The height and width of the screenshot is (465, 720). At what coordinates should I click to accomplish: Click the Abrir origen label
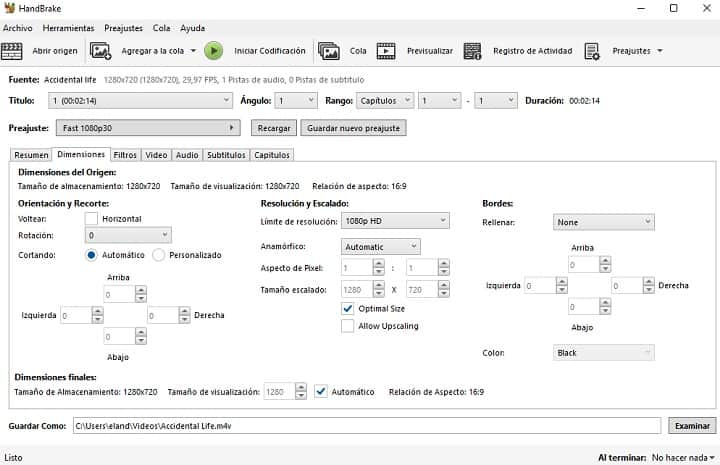pyautogui.click(x=55, y=51)
